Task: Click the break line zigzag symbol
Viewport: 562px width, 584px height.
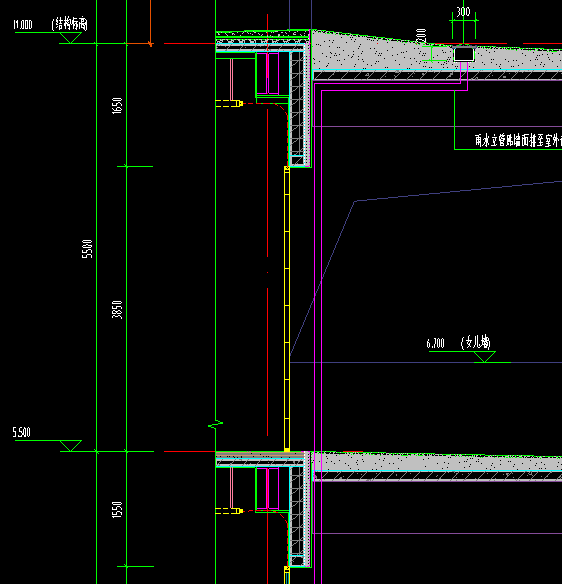Action: [215, 424]
